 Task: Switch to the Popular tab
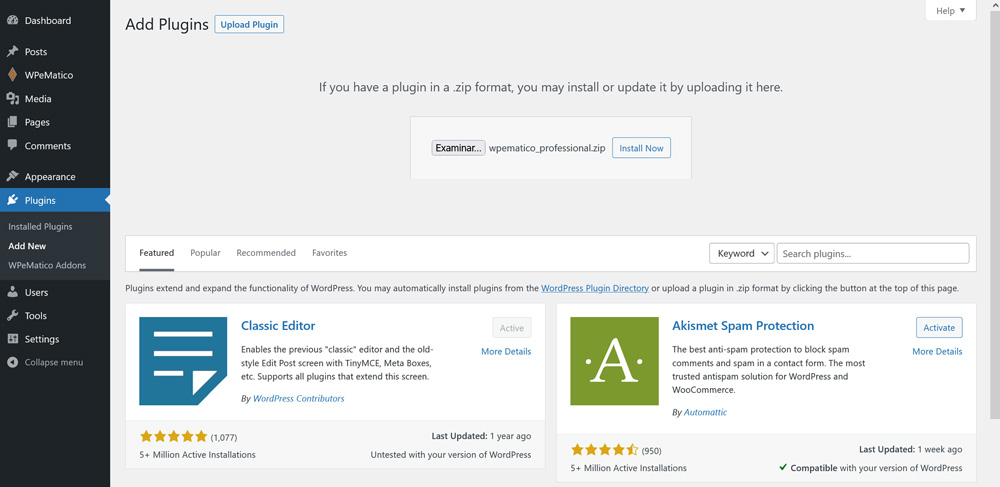pos(205,253)
